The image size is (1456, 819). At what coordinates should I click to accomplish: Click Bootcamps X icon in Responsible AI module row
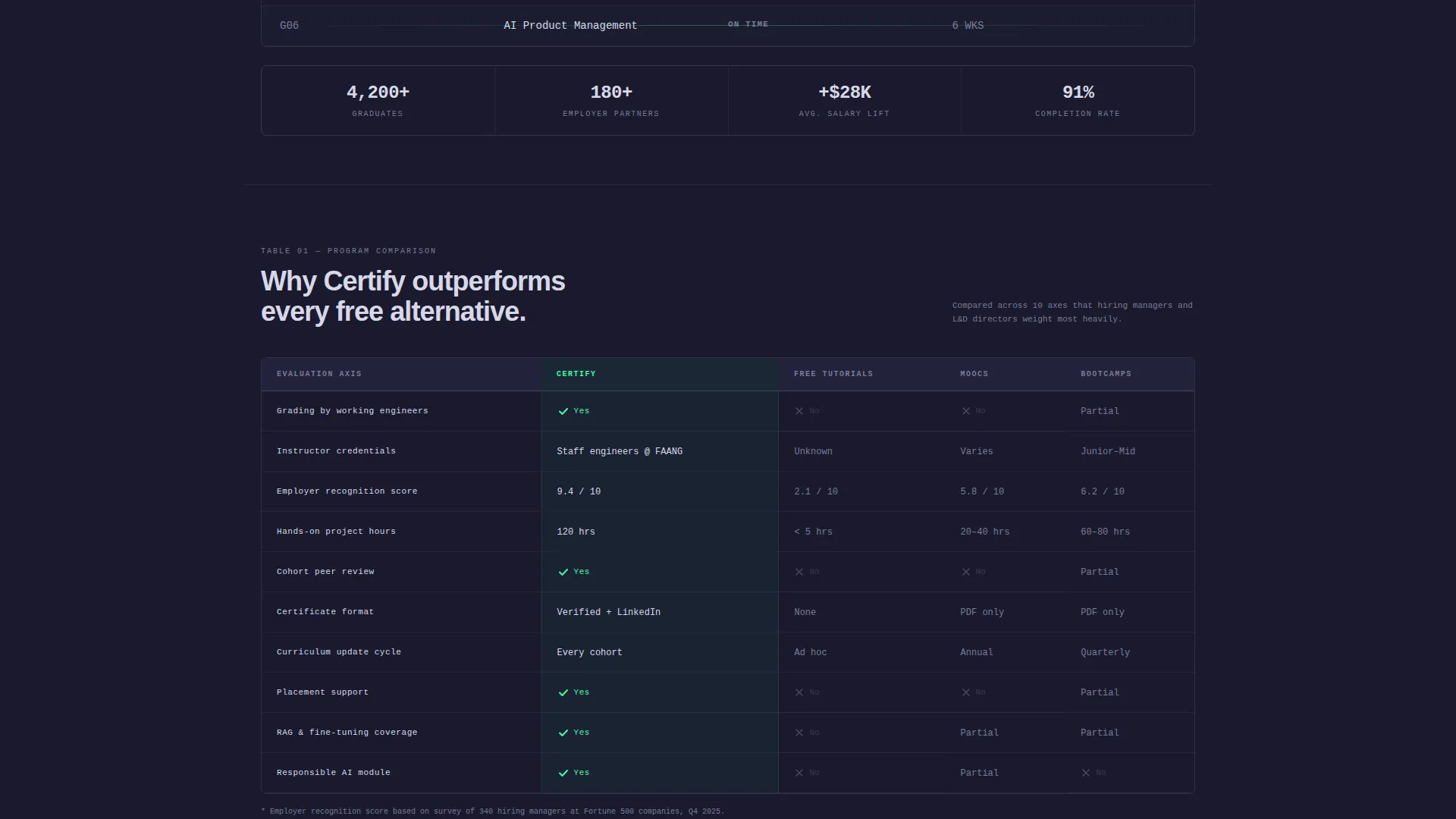[1086, 773]
